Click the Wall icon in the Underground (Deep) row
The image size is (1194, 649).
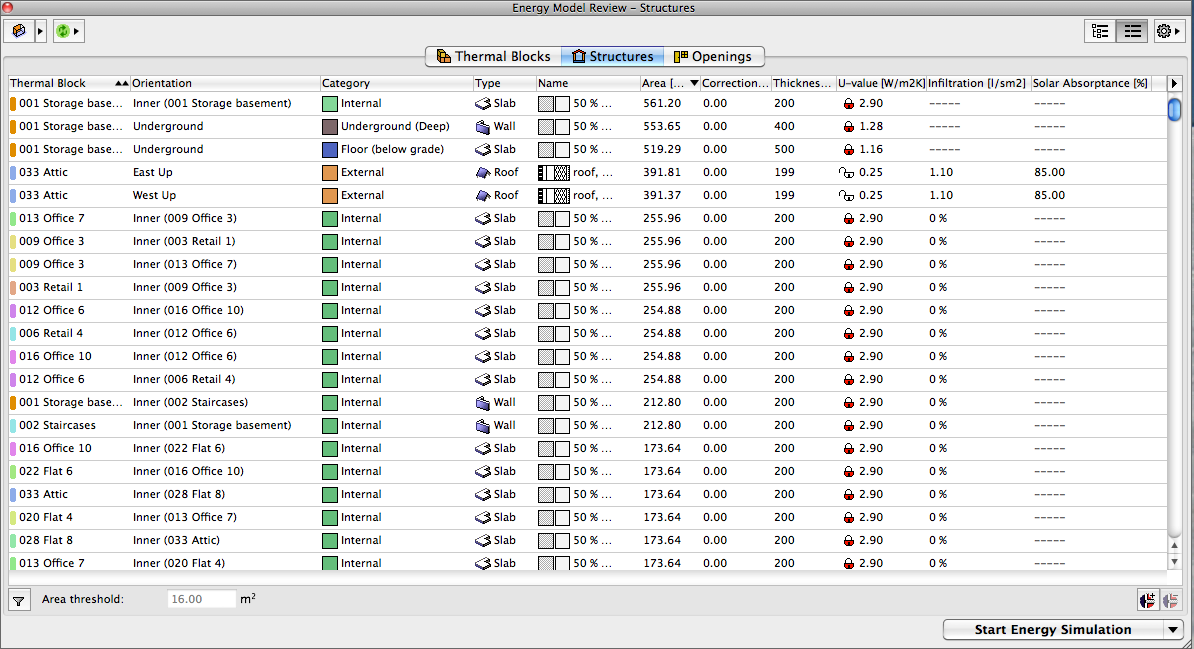point(483,126)
